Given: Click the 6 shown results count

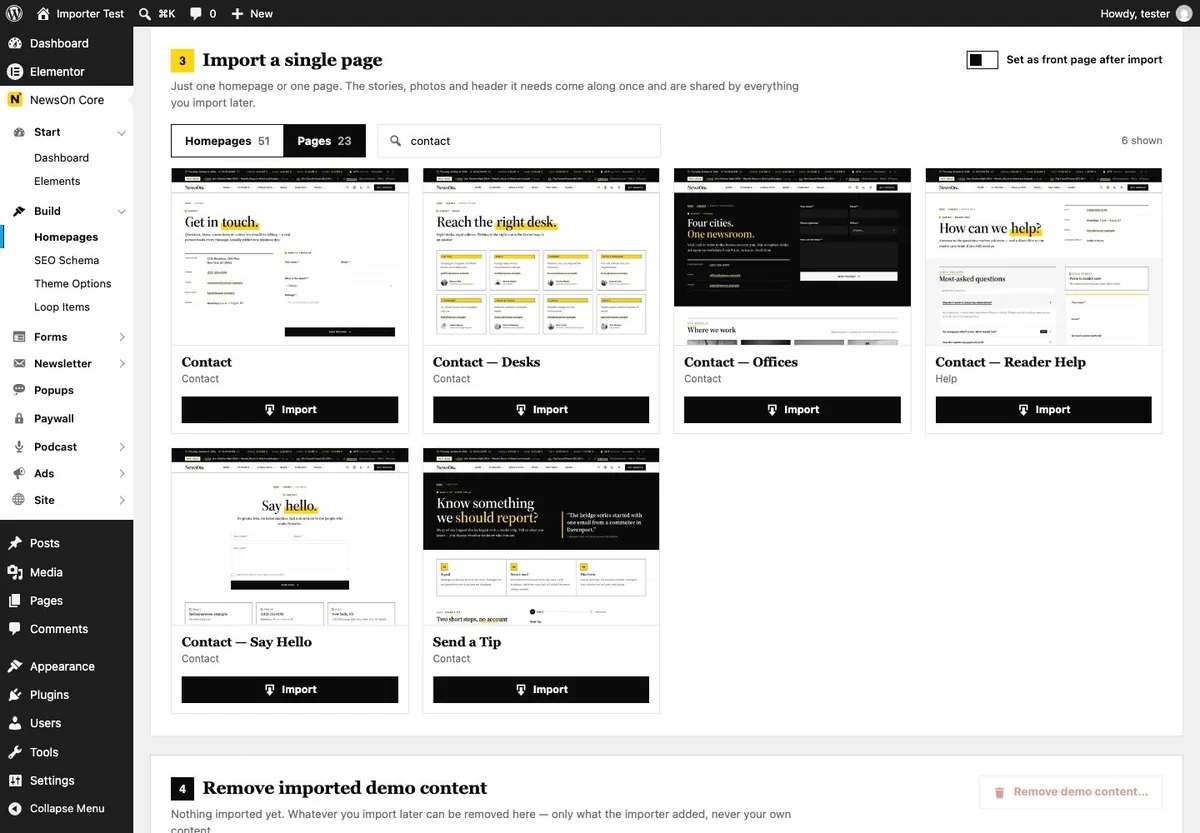Looking at the screenshot, I should pos(1141,141).
